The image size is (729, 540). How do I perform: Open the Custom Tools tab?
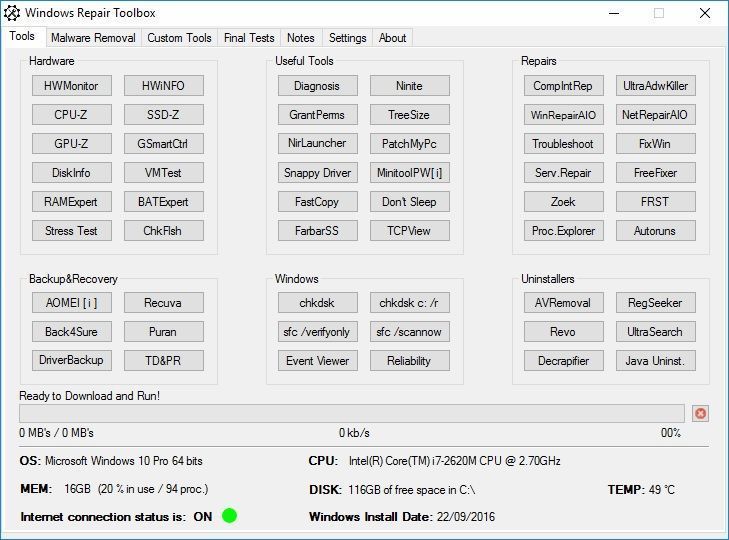point(179,38)
